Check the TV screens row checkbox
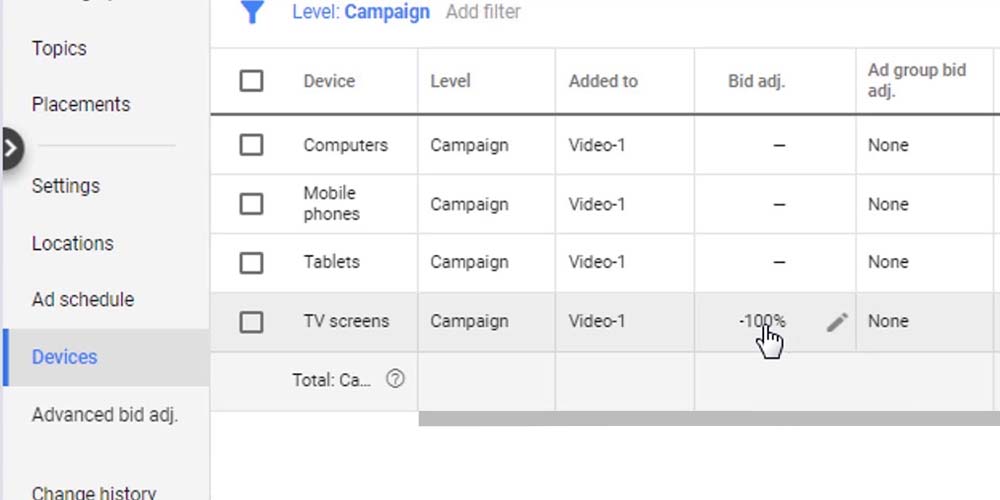Viewport: 1000px width, 500px height. coord(251,321)
